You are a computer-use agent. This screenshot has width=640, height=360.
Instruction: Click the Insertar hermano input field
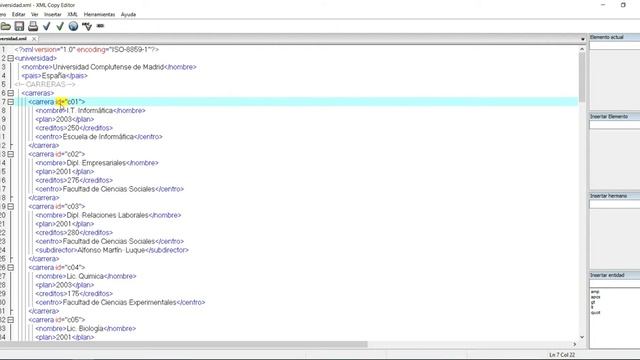(x=615, y=204)
